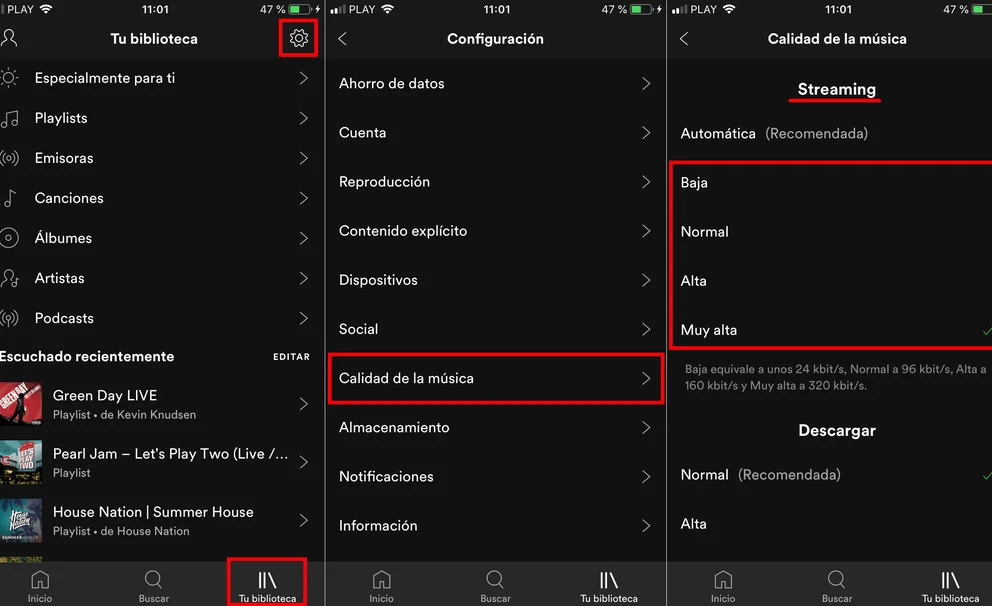Go back from Calidad de la música

[684, 39]
